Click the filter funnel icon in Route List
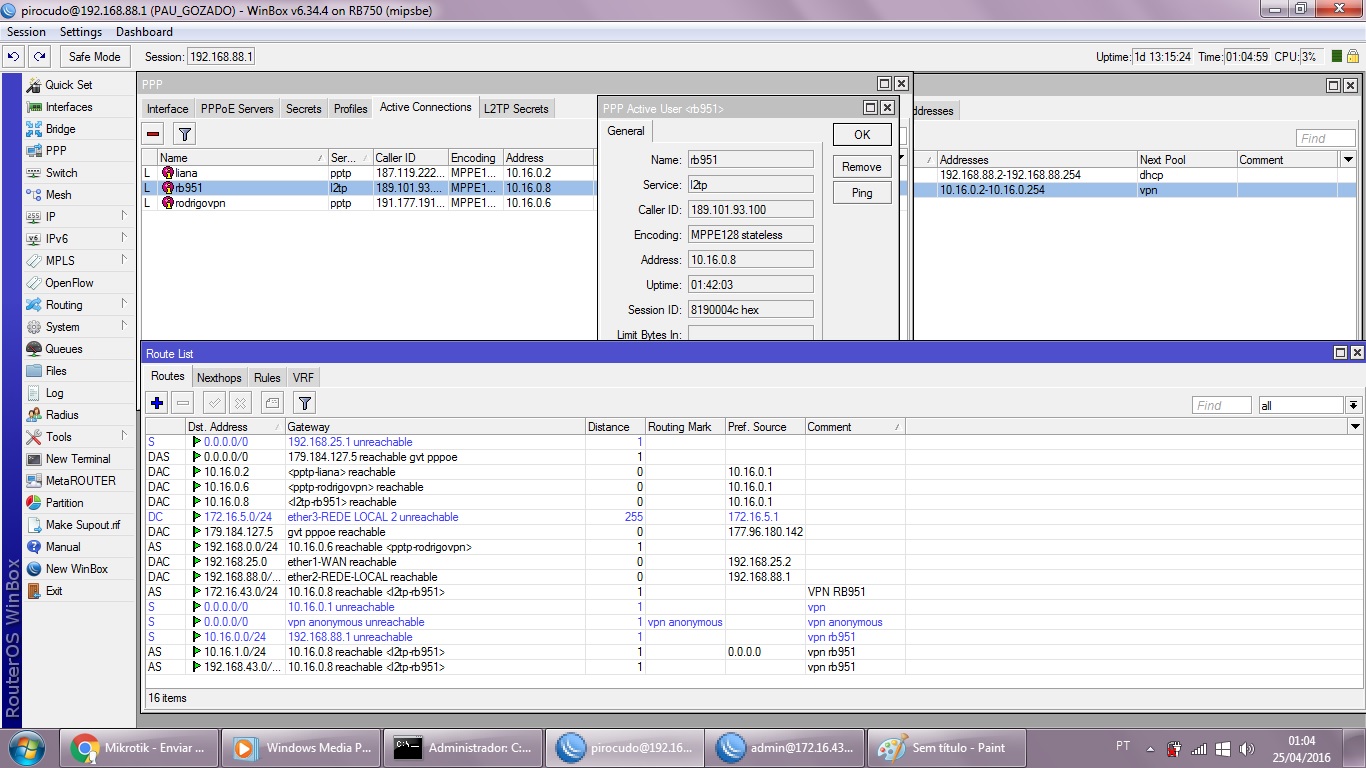The height and width of the screenshot is (768, 1366). point(305,403)
